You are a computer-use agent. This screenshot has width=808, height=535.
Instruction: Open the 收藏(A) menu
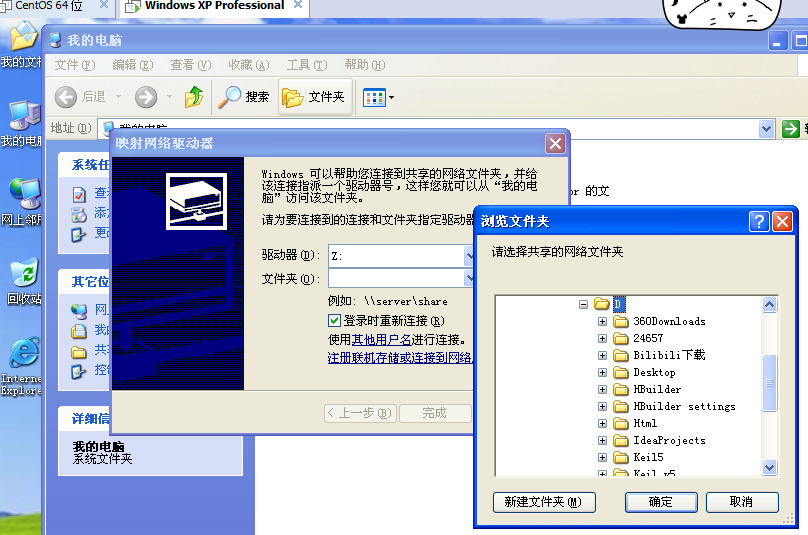[x=249, y=65]
